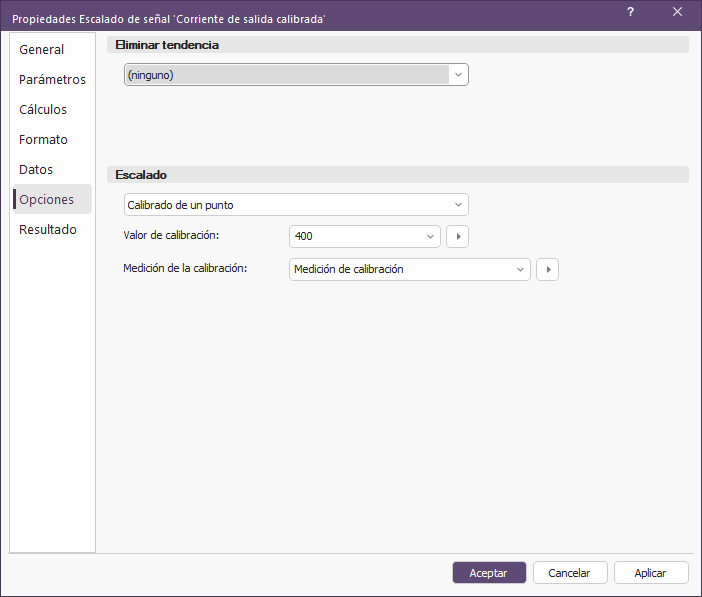
Task: Select the Formato tab
Action: point(44,140)
